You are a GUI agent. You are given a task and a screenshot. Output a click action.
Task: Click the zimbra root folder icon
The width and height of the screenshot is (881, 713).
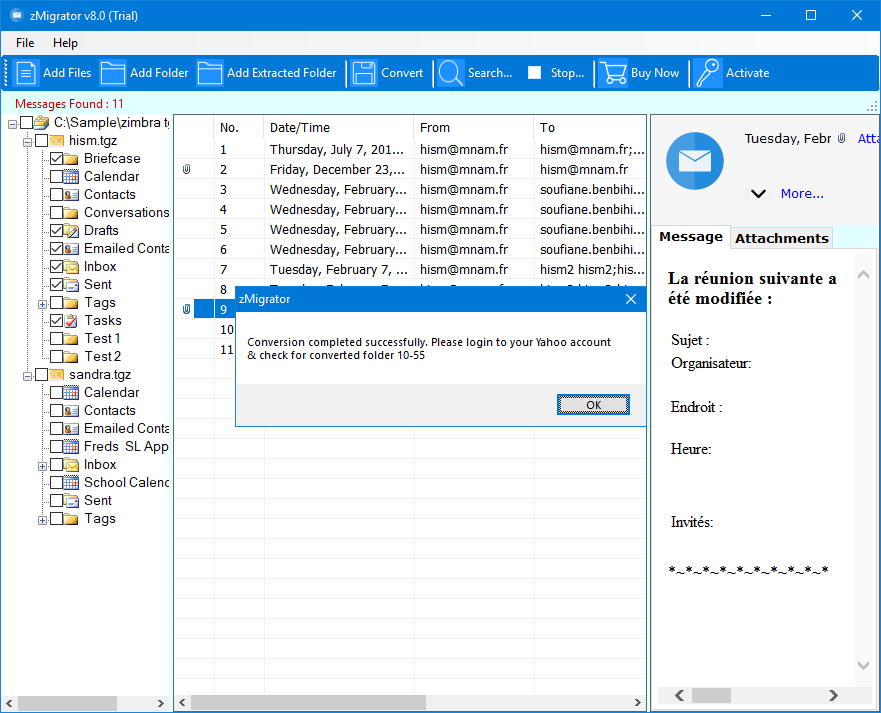tap(42, 122)
